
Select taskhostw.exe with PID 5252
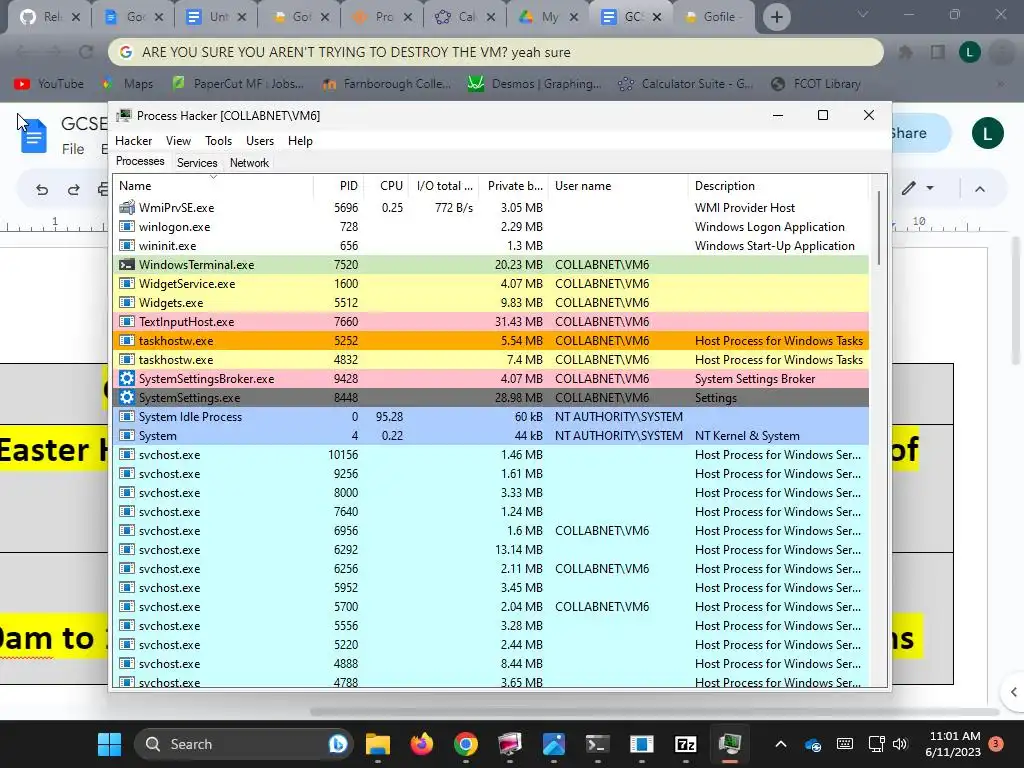(491, 340)
